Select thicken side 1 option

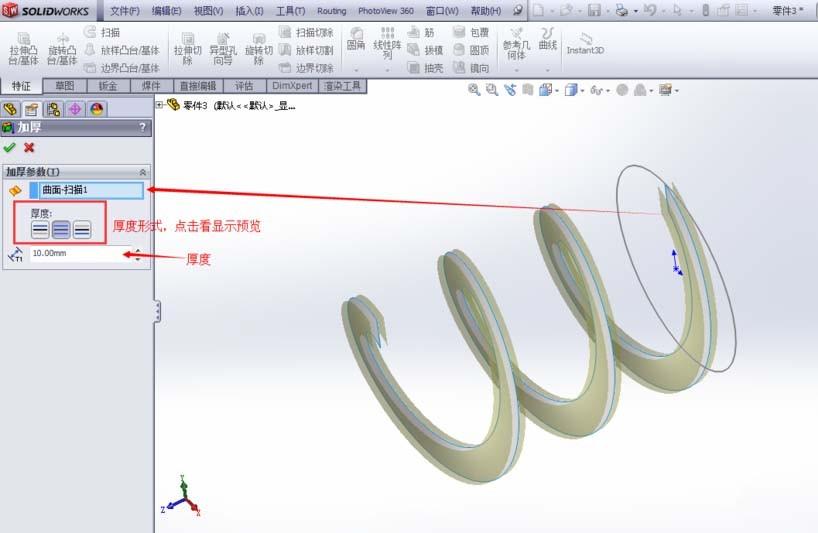click(x=40, y=229)
